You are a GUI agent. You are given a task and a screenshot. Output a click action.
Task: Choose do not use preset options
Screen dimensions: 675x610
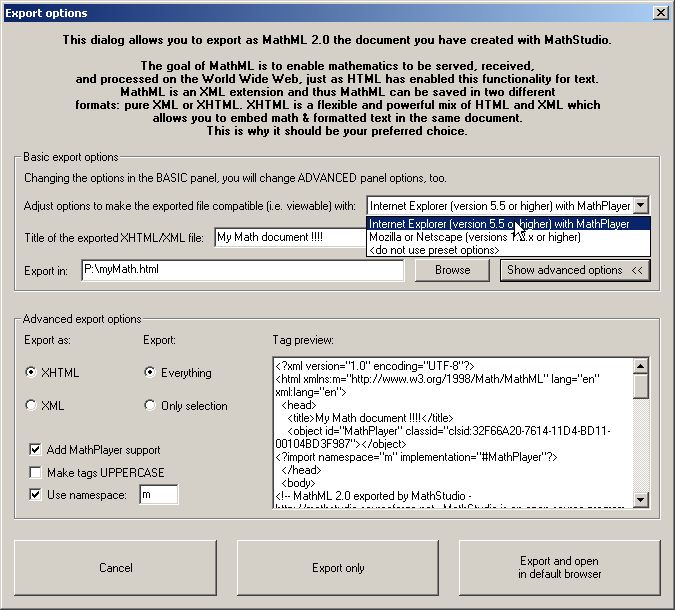(x=508, y=250)
